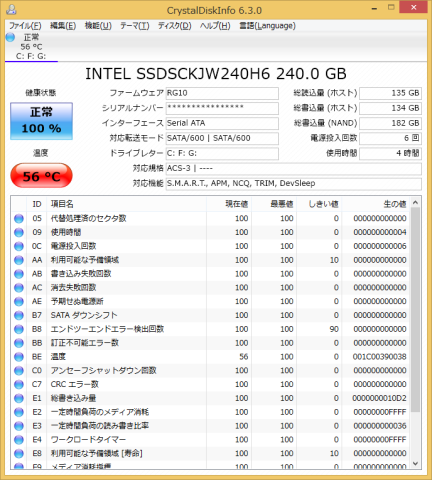Screen dimensions: 432x480
Task: Click the status orb for attribute 09
Action: 19,232
